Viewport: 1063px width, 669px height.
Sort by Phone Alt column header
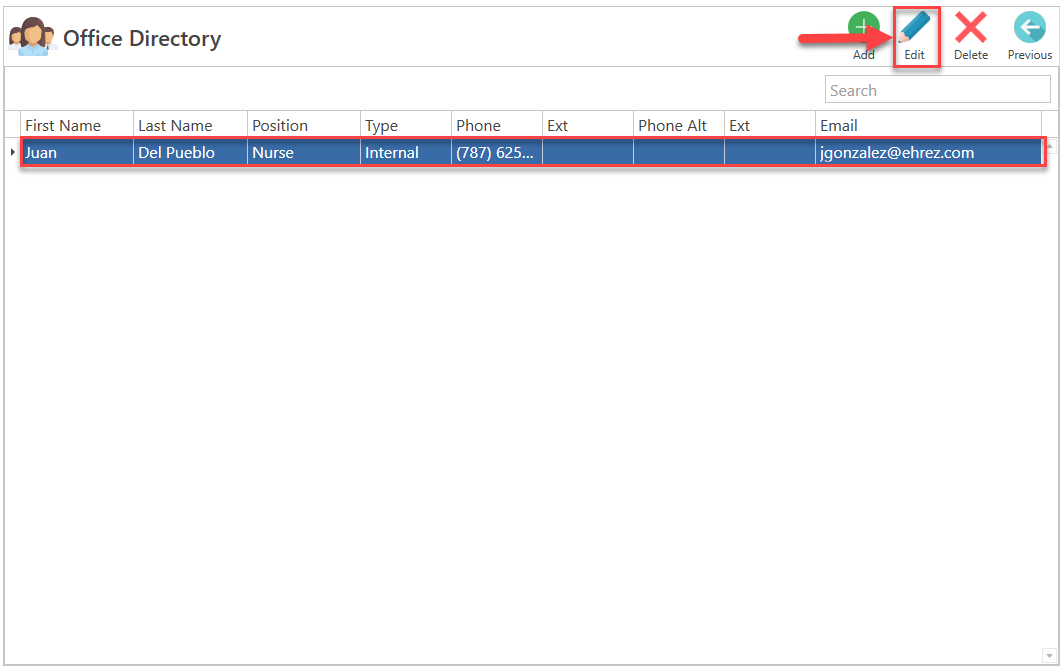(x=679, y=125)
